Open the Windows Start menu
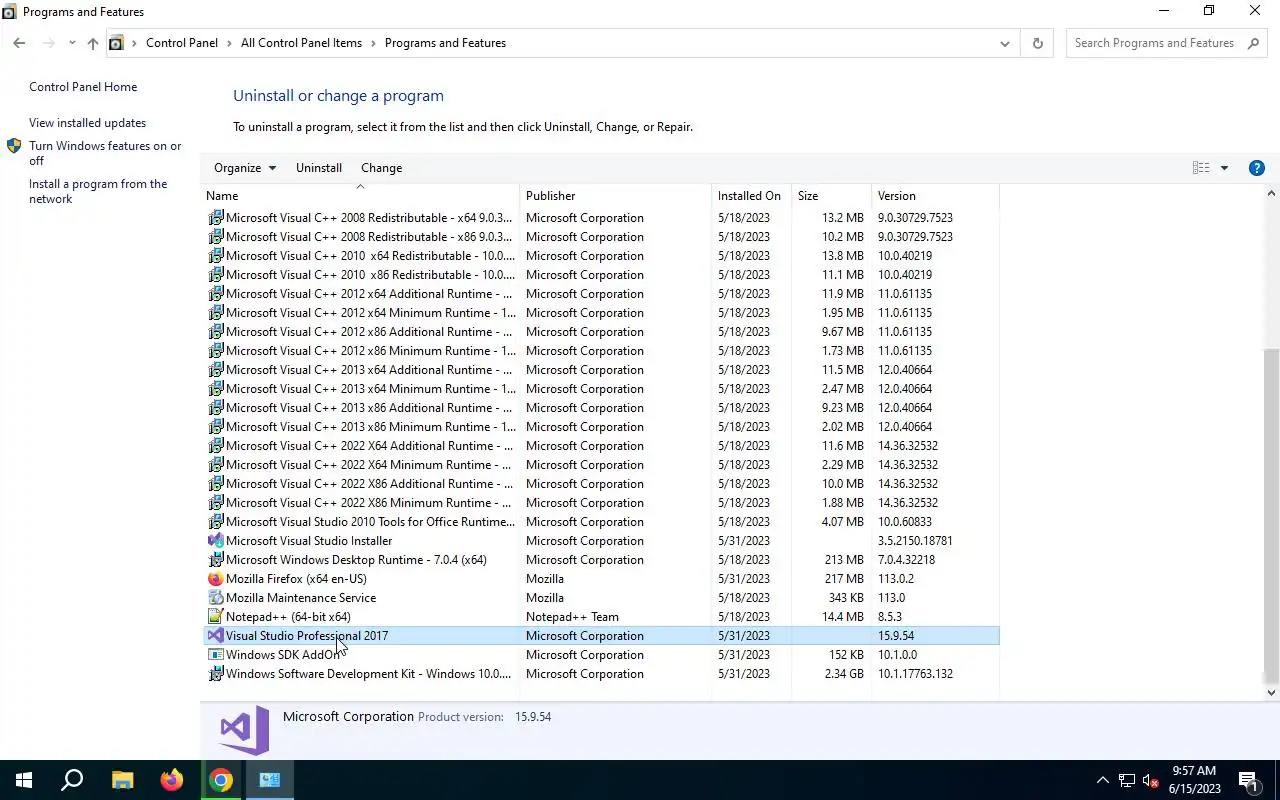The image size is (1280, 800). 24,780
